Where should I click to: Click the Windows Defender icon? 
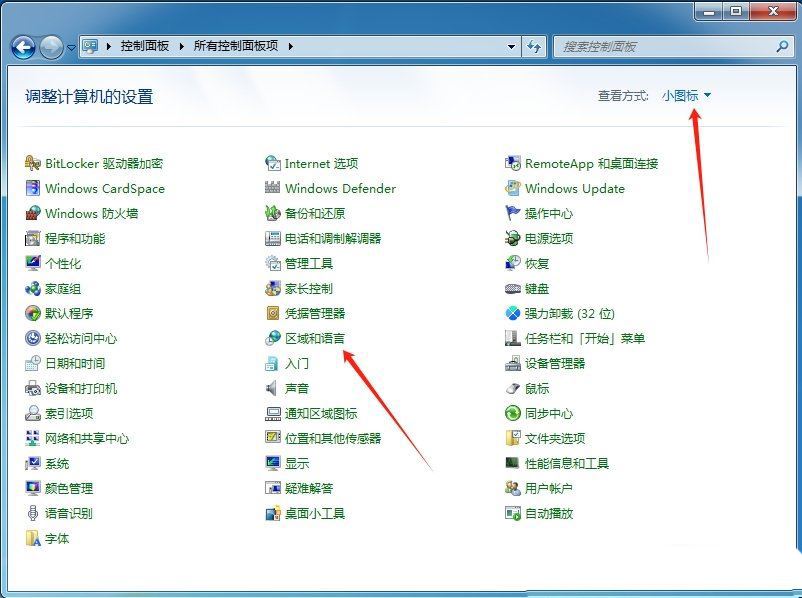(x=273, y=188)
